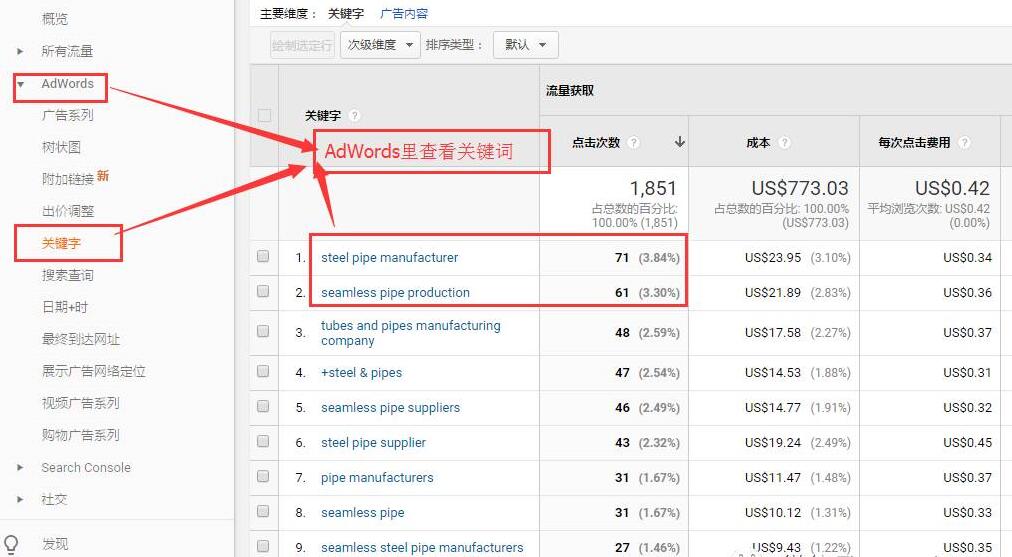Select 关键字 in the sidebar
The height and width of the screenshot is (557, 1012).
61,243
